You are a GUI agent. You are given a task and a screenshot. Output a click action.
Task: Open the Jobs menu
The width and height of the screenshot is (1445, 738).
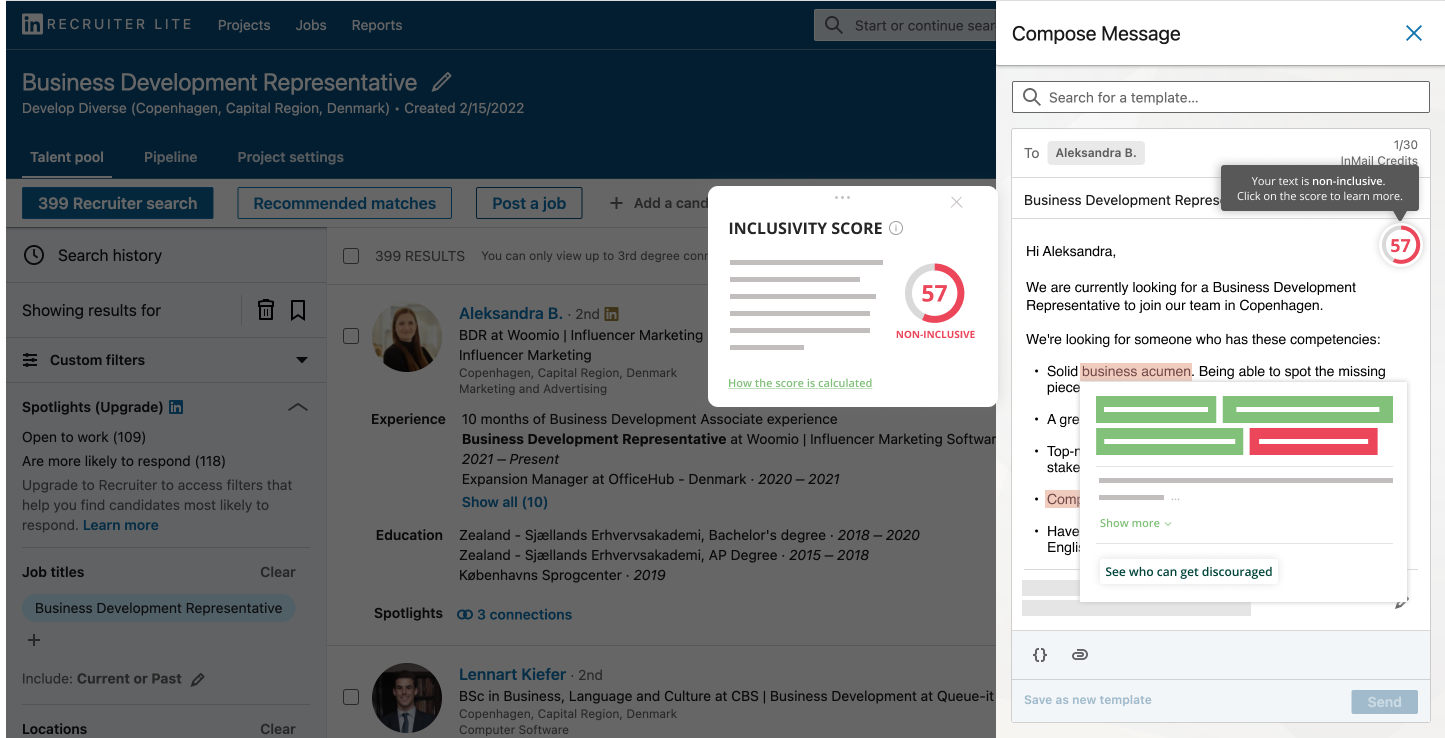pos(311,25)
